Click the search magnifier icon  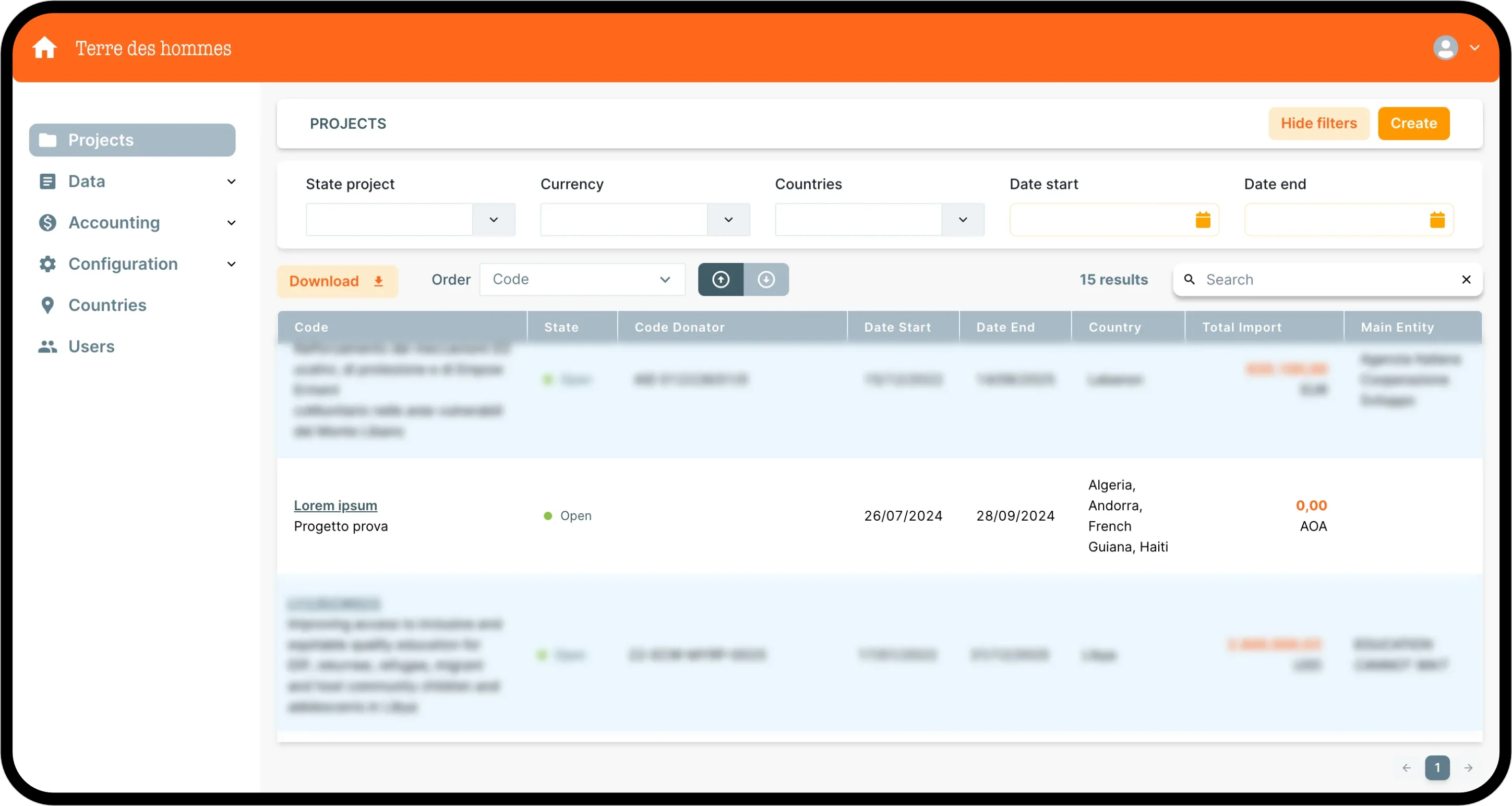coord(1189,280)
